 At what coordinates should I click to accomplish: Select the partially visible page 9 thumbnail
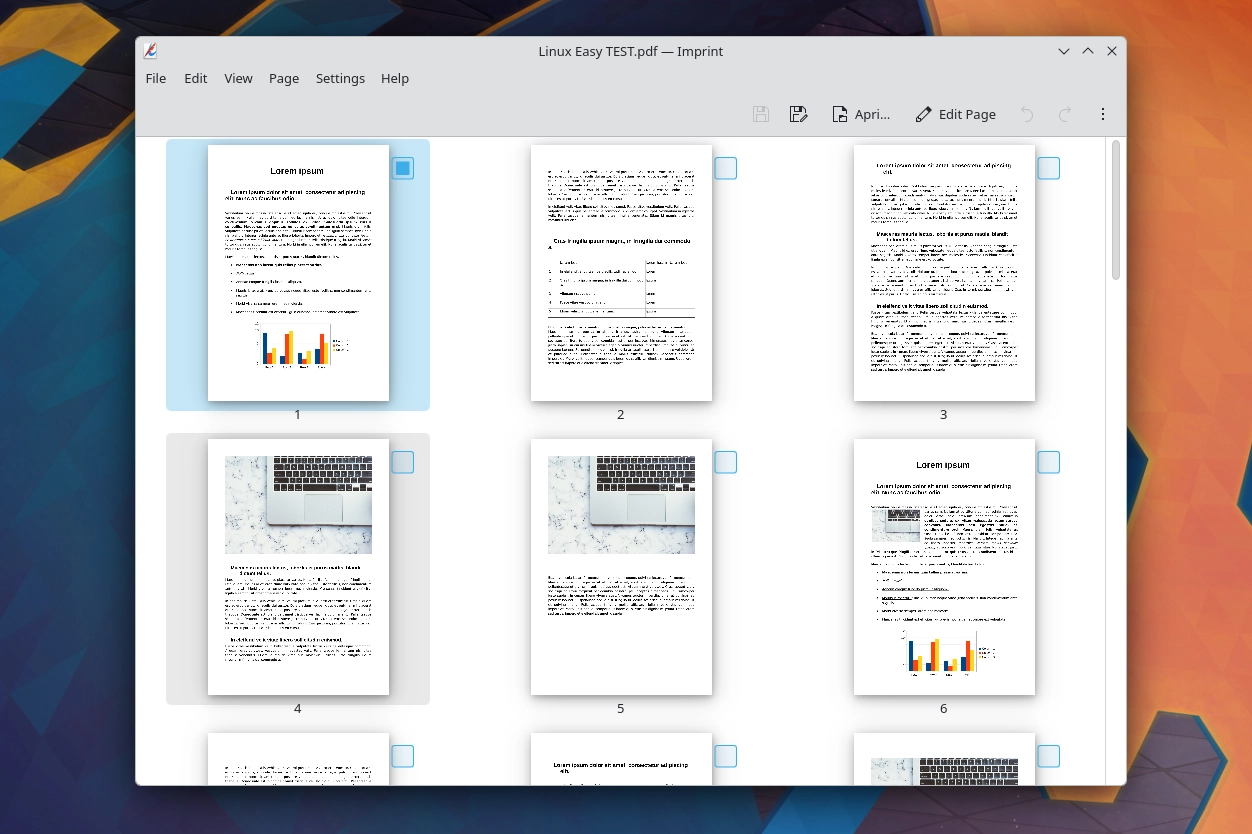944,759
